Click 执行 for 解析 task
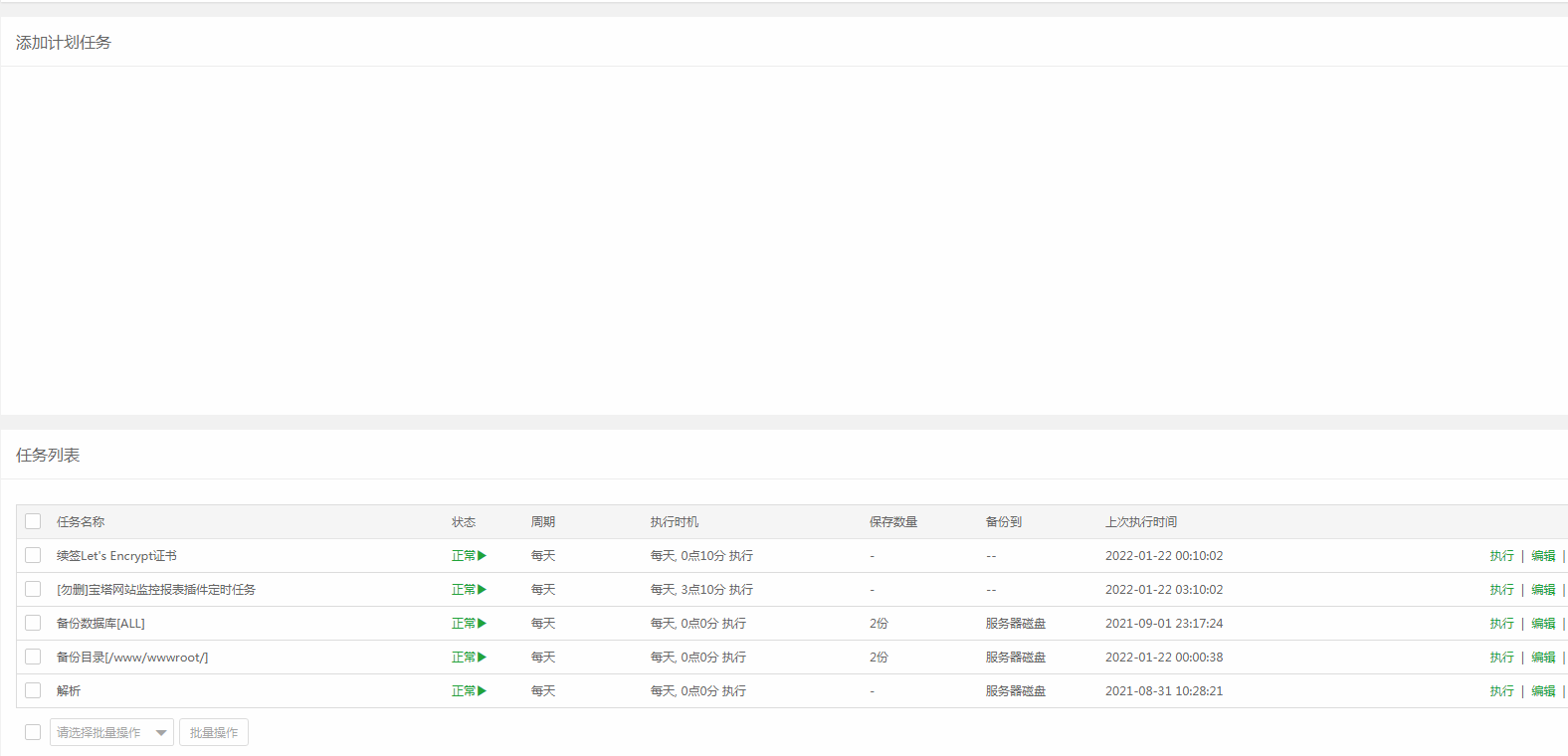The image size is (1568, 756). click(1501, 691)
